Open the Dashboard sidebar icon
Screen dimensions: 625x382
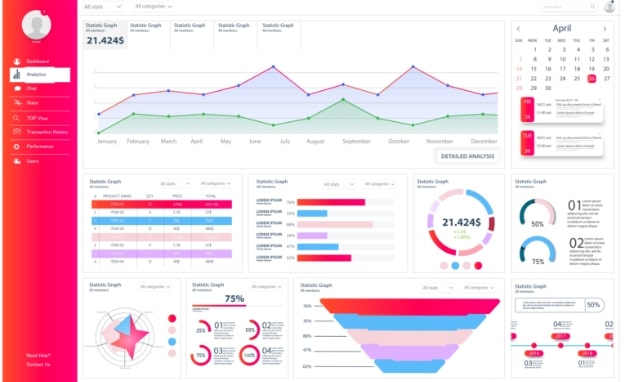tap(17, 61)
